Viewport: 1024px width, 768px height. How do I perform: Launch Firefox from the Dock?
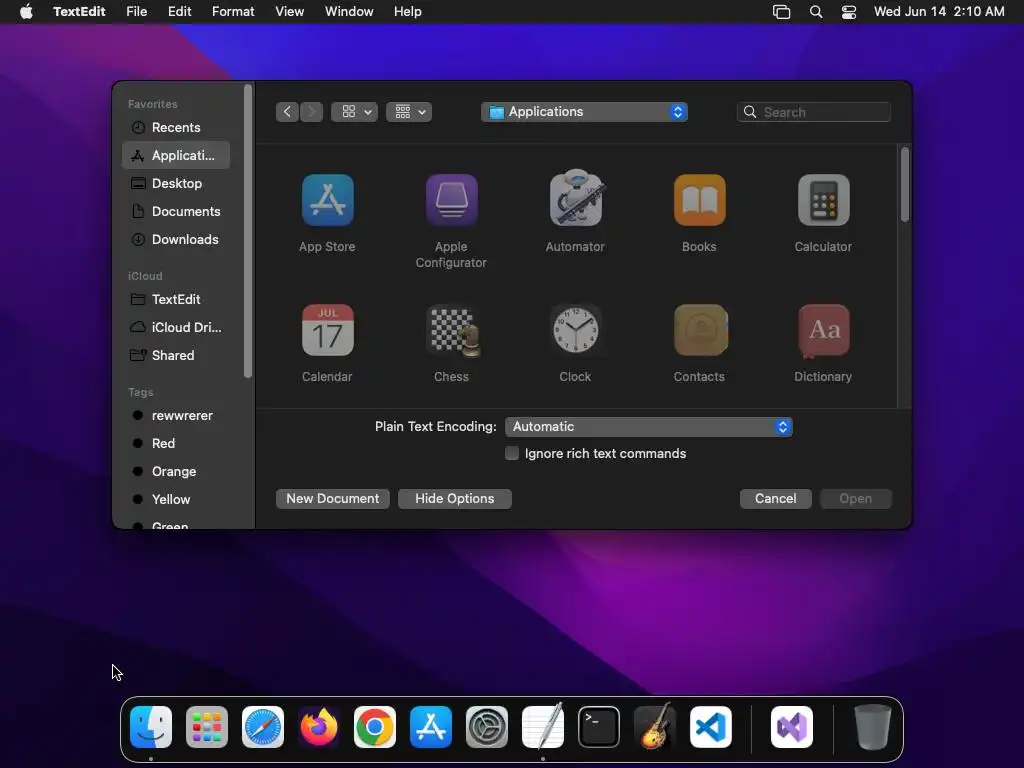pyautogui.click(x=319, y=727)
